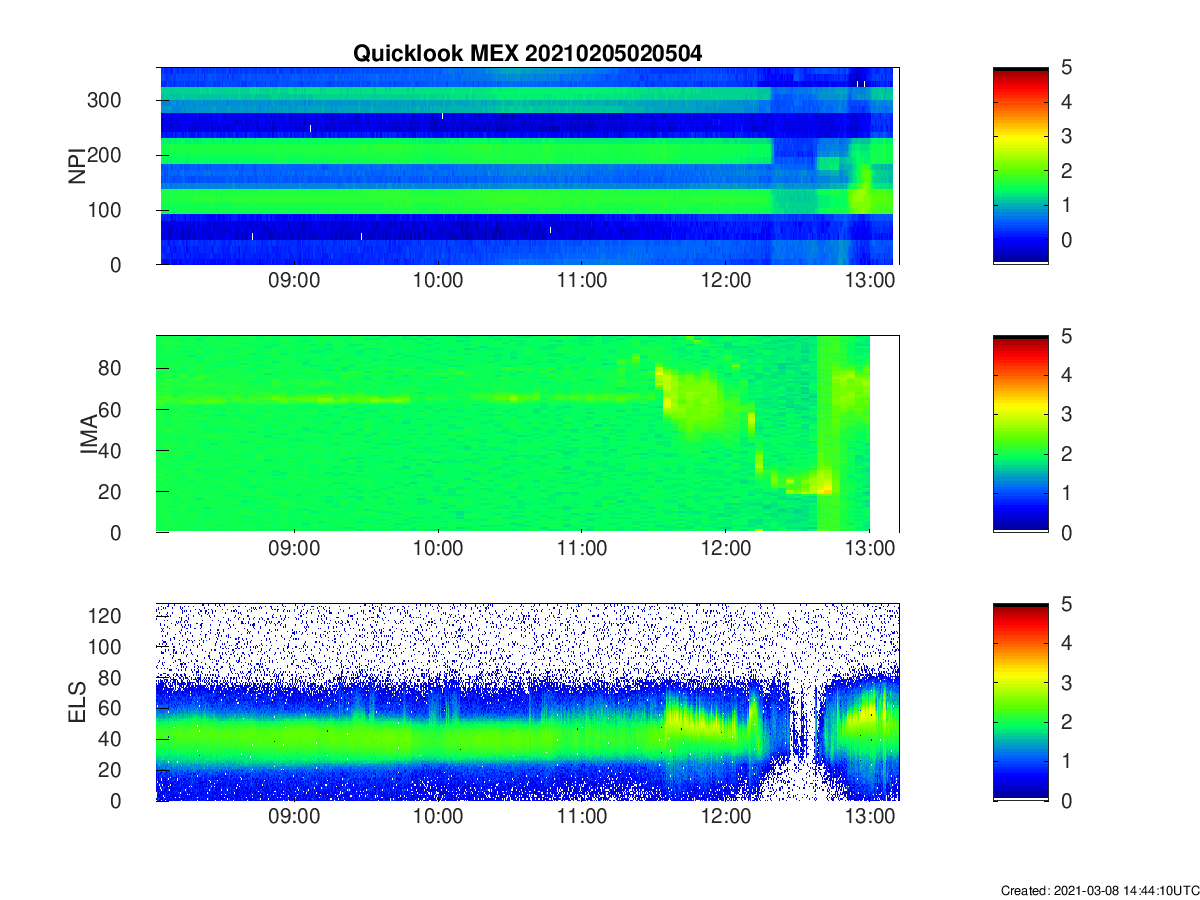1200x900 pixels.
Task: Click the 5 label on ELS colorbar
Action: (x=1066, y=604)
